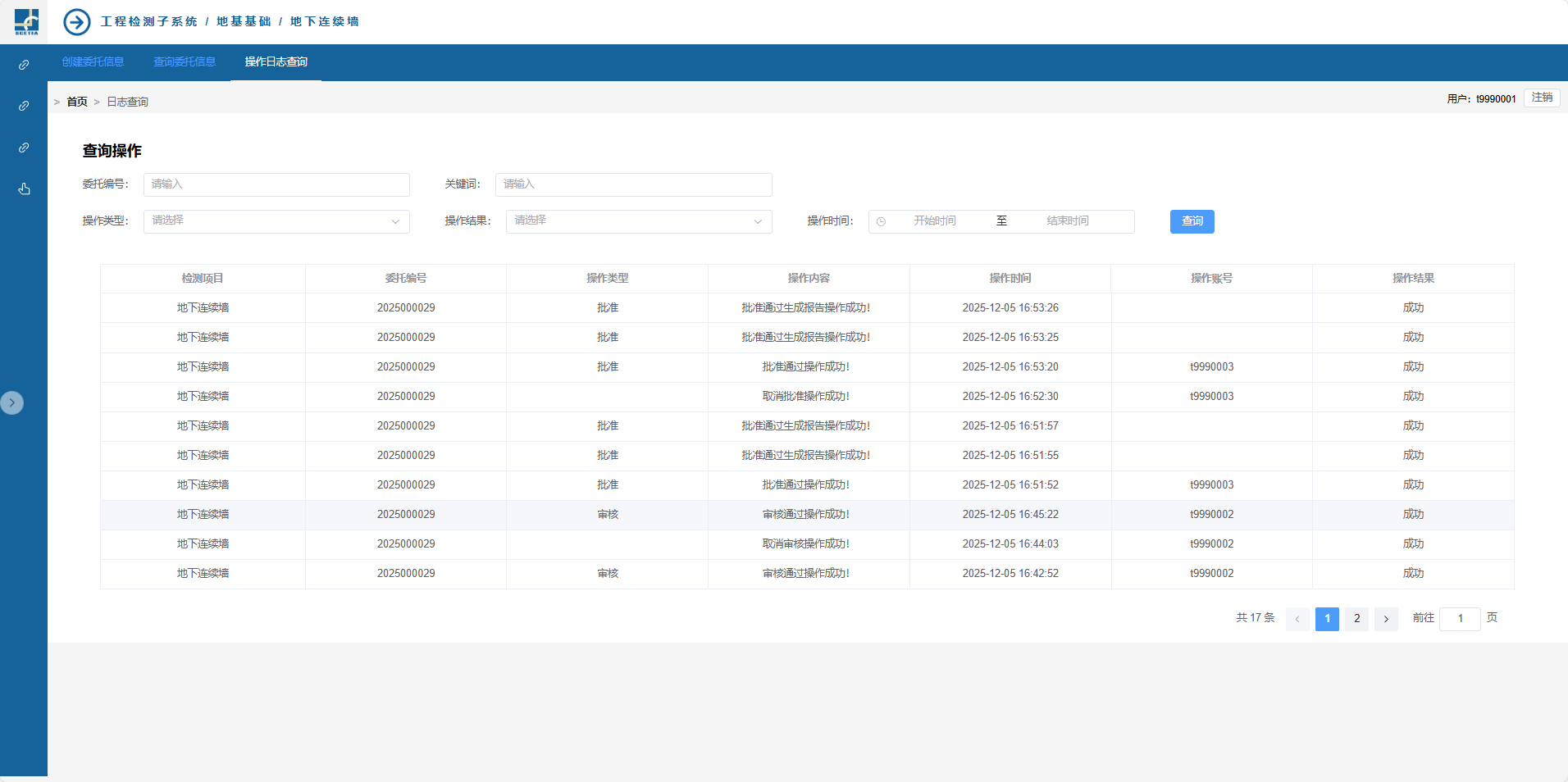
Task: Click the hand pointer icon in the sidebar
Action: (24, 189)
